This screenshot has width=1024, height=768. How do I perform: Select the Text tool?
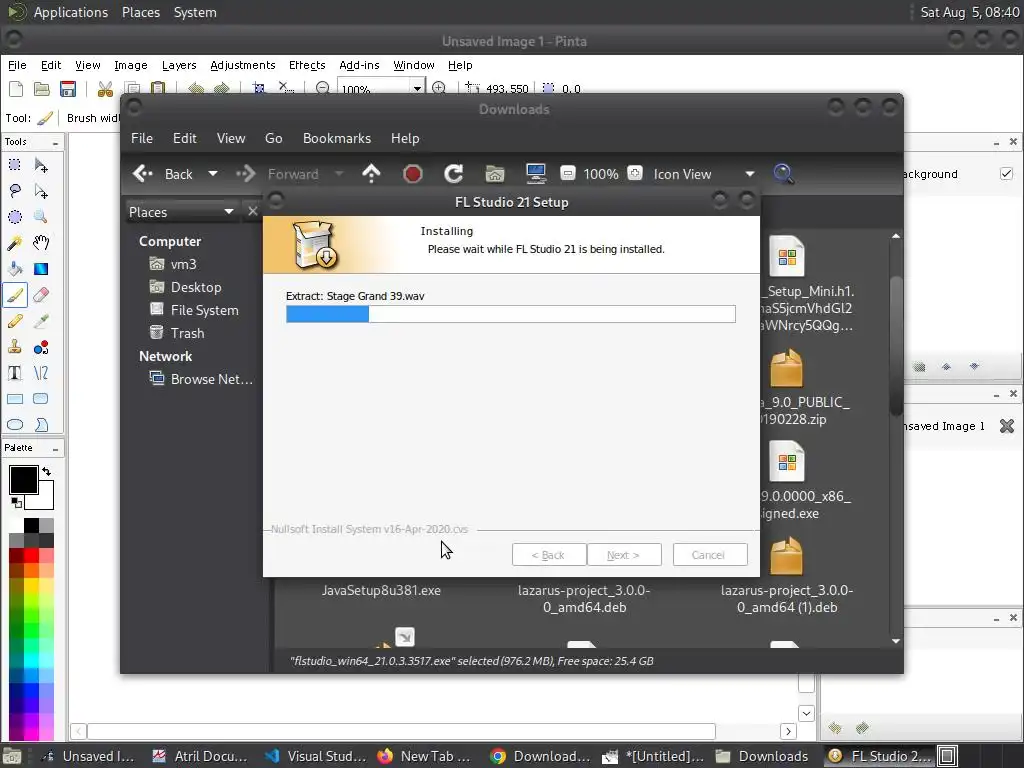pyautogui.click(x=14, y=373)
